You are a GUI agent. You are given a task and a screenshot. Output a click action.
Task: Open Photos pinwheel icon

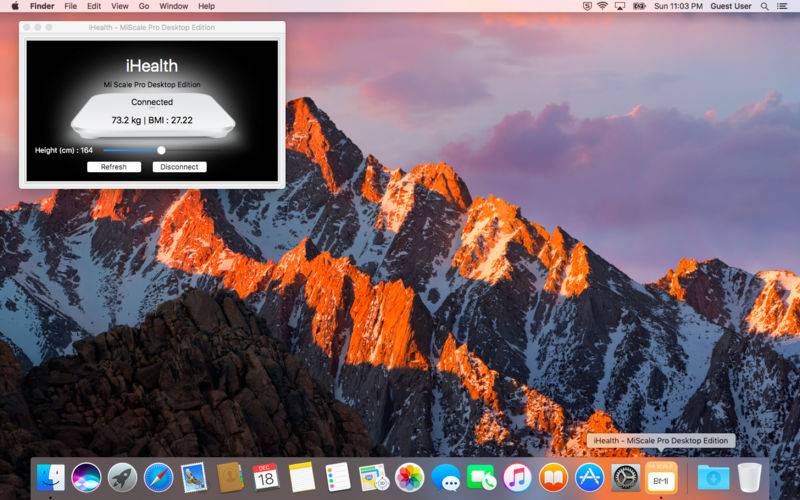point(410,478)
